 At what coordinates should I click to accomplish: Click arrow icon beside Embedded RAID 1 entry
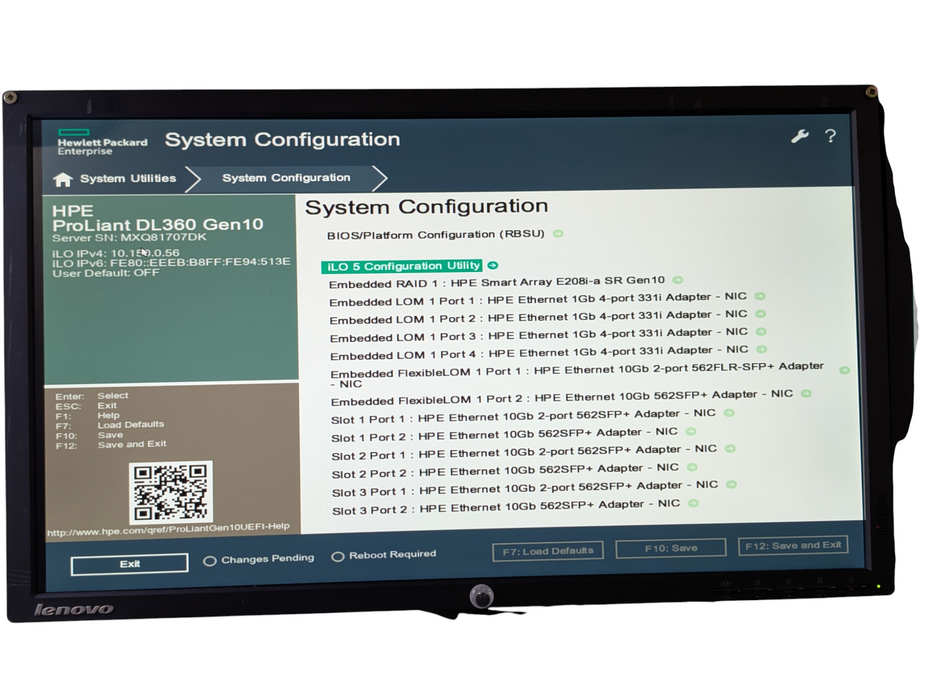coord(678,279)
